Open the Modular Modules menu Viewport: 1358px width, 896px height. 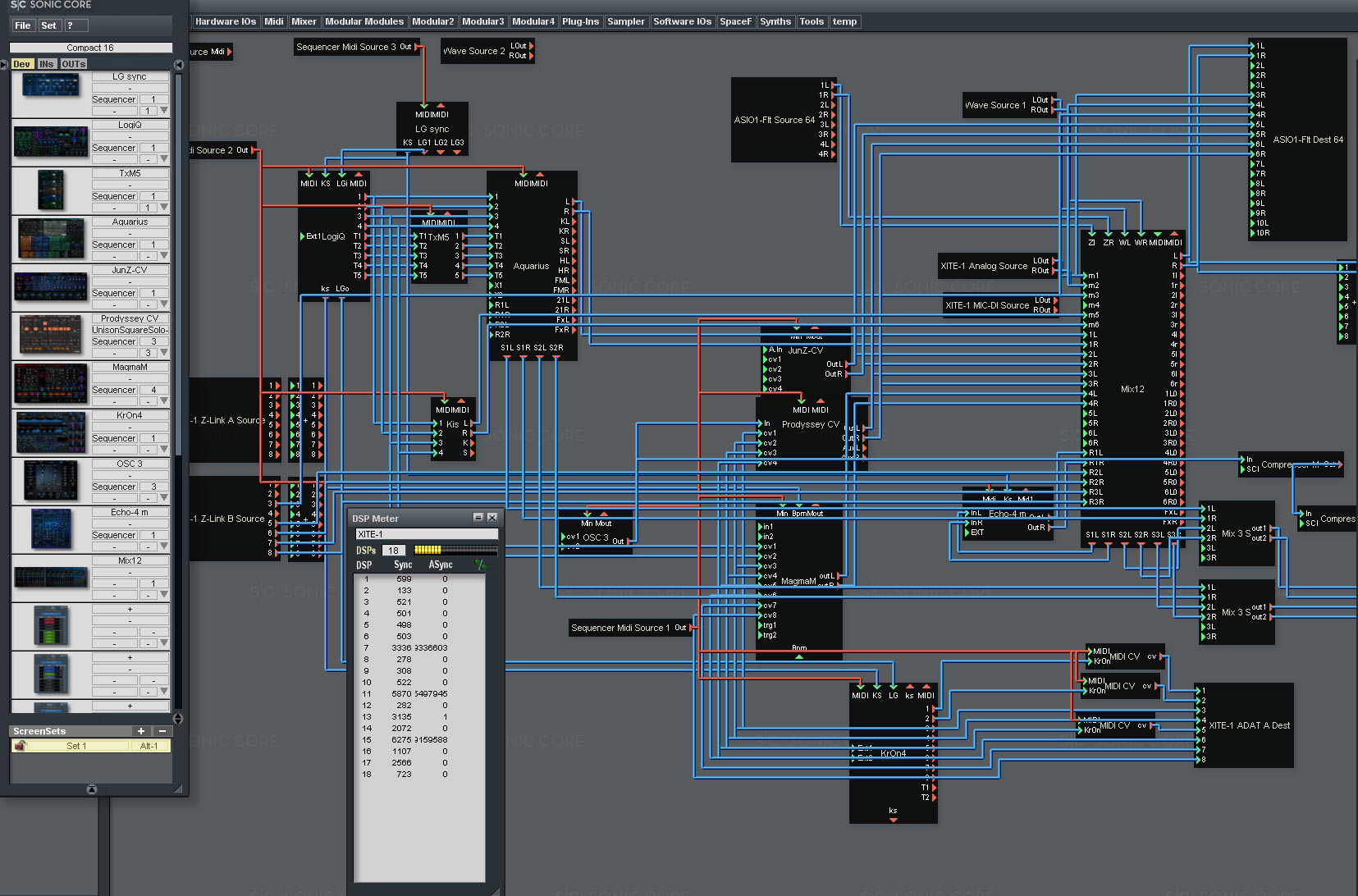(364, 21)
